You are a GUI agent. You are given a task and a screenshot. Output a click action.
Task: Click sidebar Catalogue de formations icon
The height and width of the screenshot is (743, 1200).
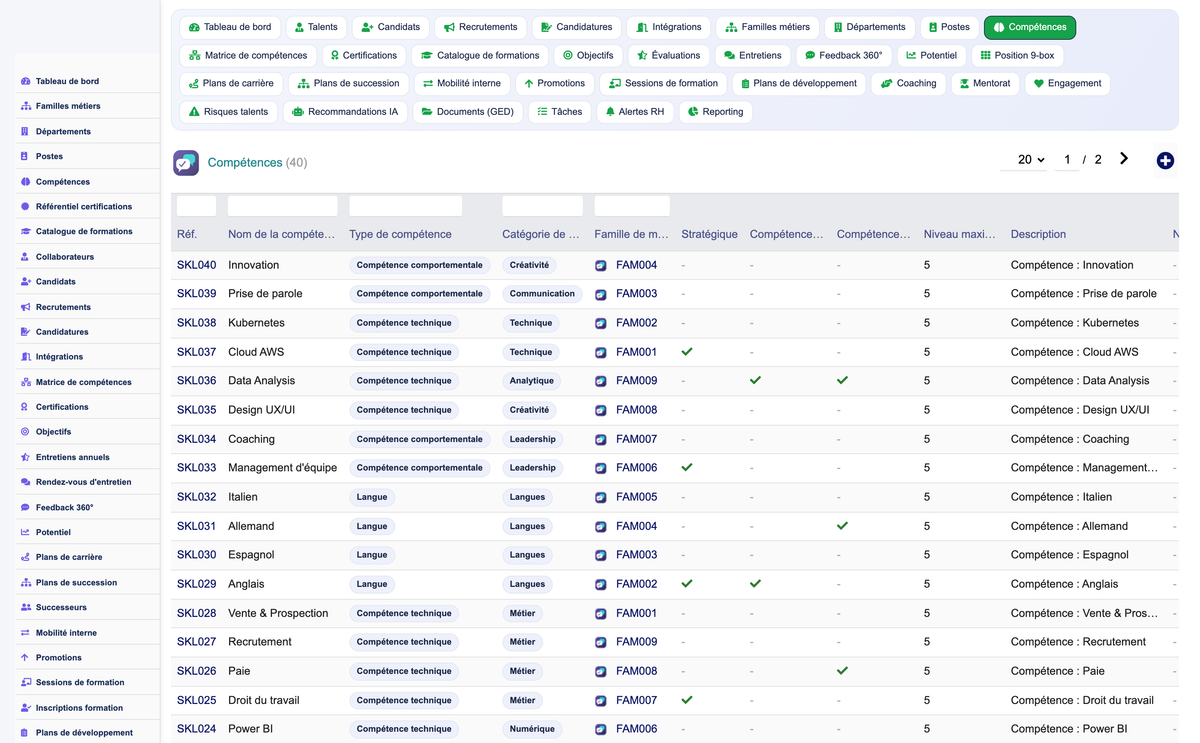tap(25, 231)
